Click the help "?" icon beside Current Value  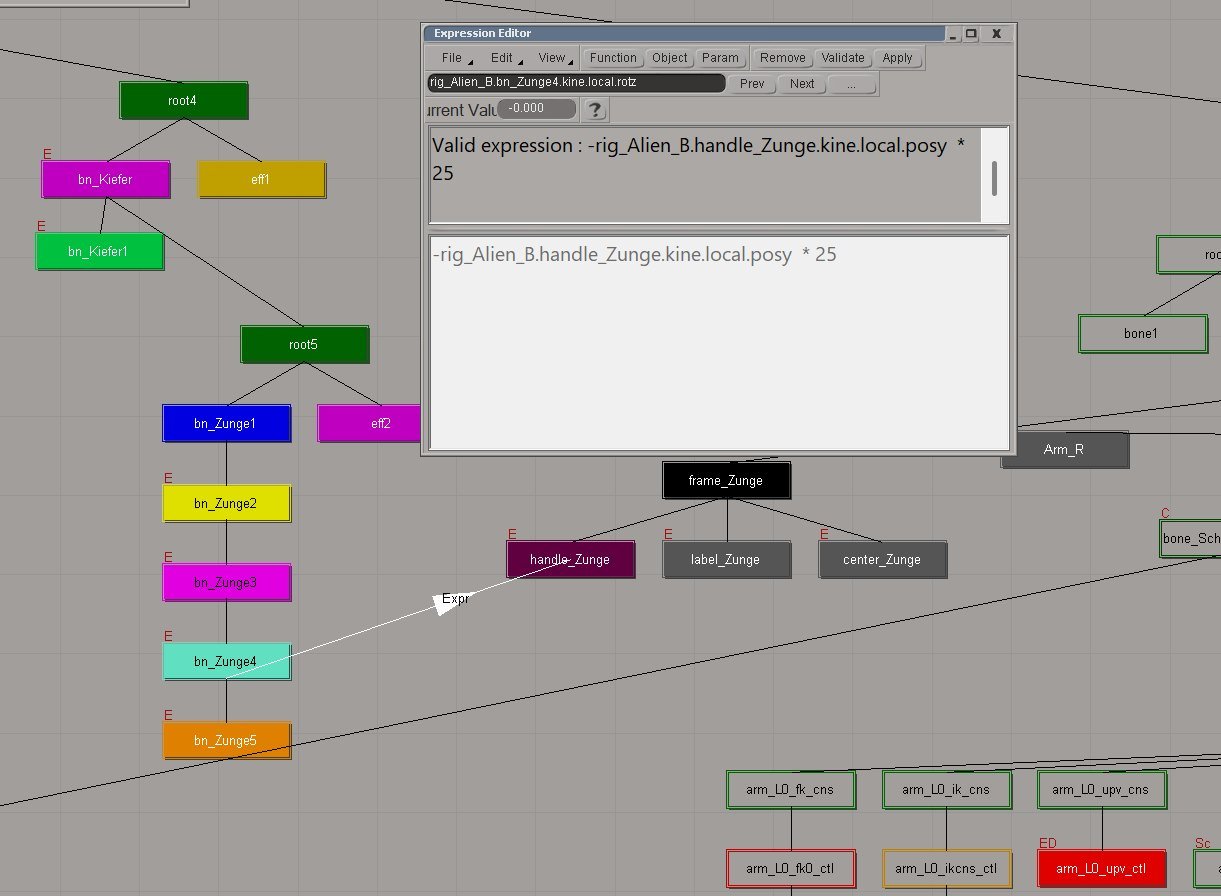[594, 110]
